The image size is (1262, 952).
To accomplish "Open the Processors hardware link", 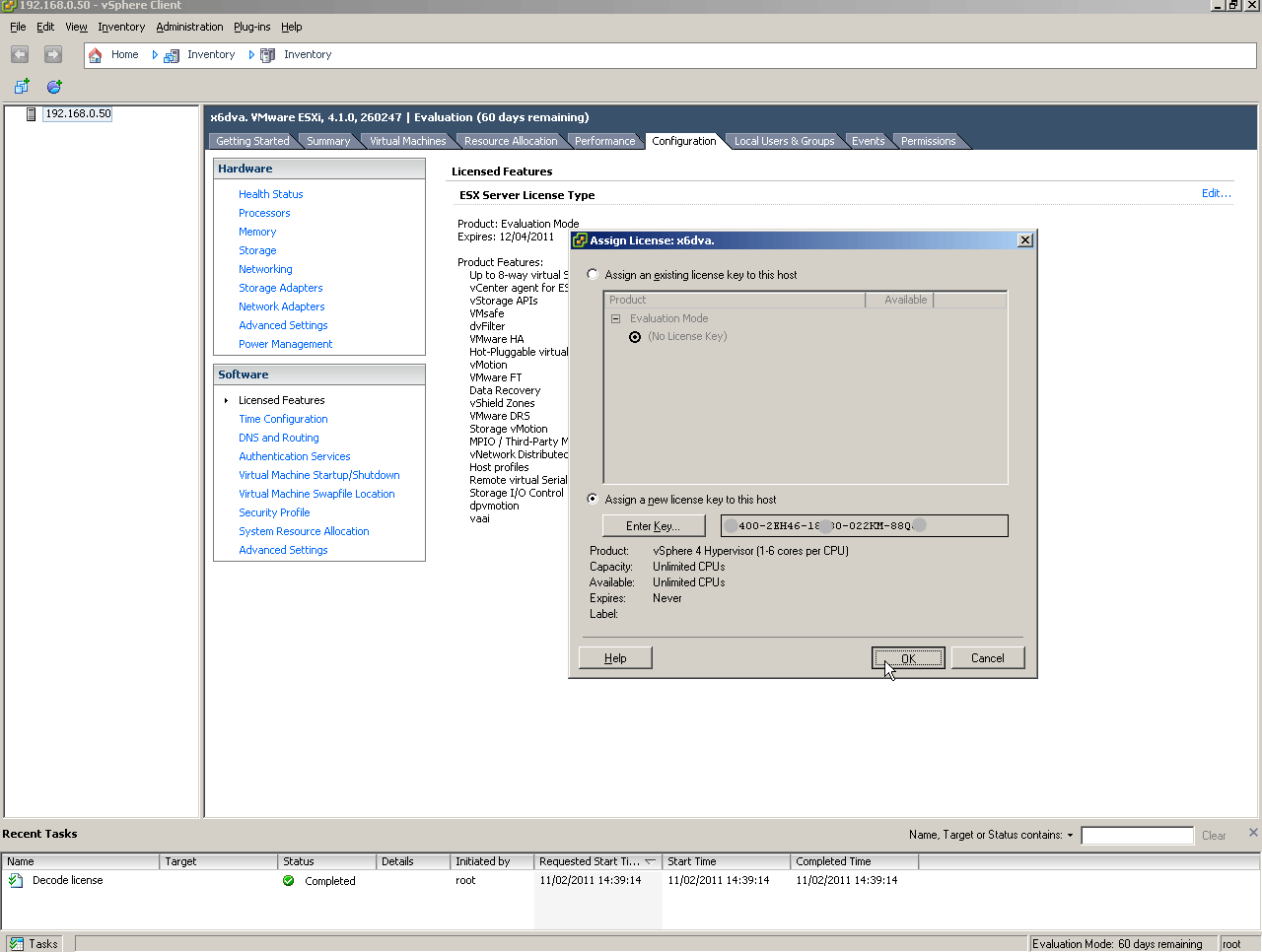I will click(264, 213).
